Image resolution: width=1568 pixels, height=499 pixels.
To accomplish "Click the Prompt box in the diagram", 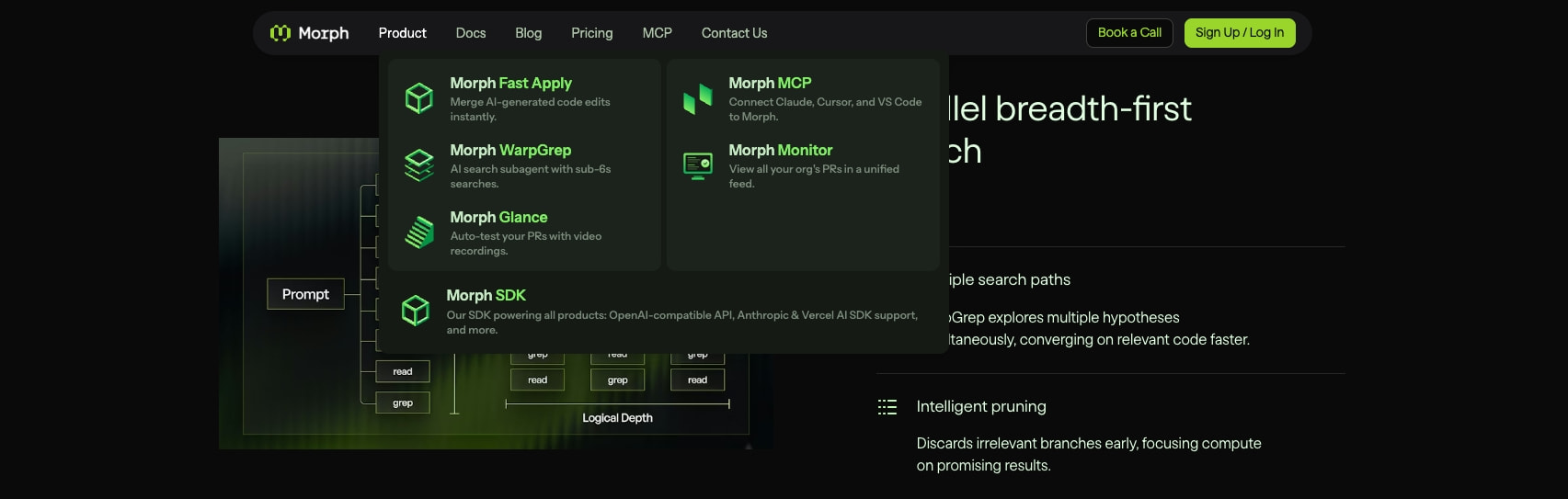I will click(x=305, y=294).
